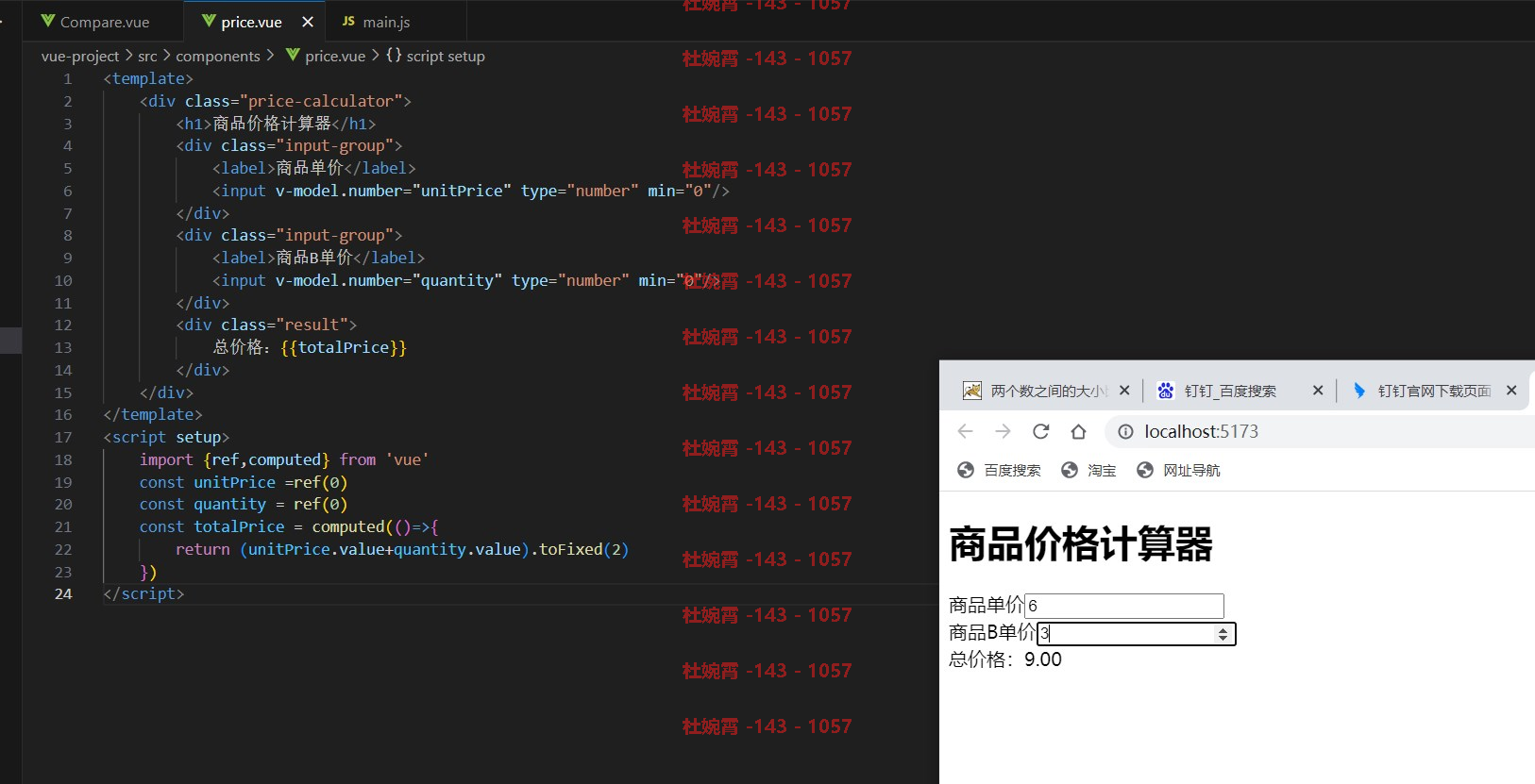
Task: Open the 淘宝 bookmark
Action: 1088,470
